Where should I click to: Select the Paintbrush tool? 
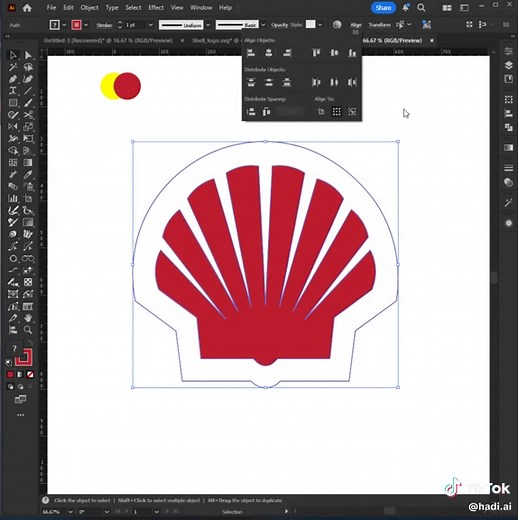point(28,103)
